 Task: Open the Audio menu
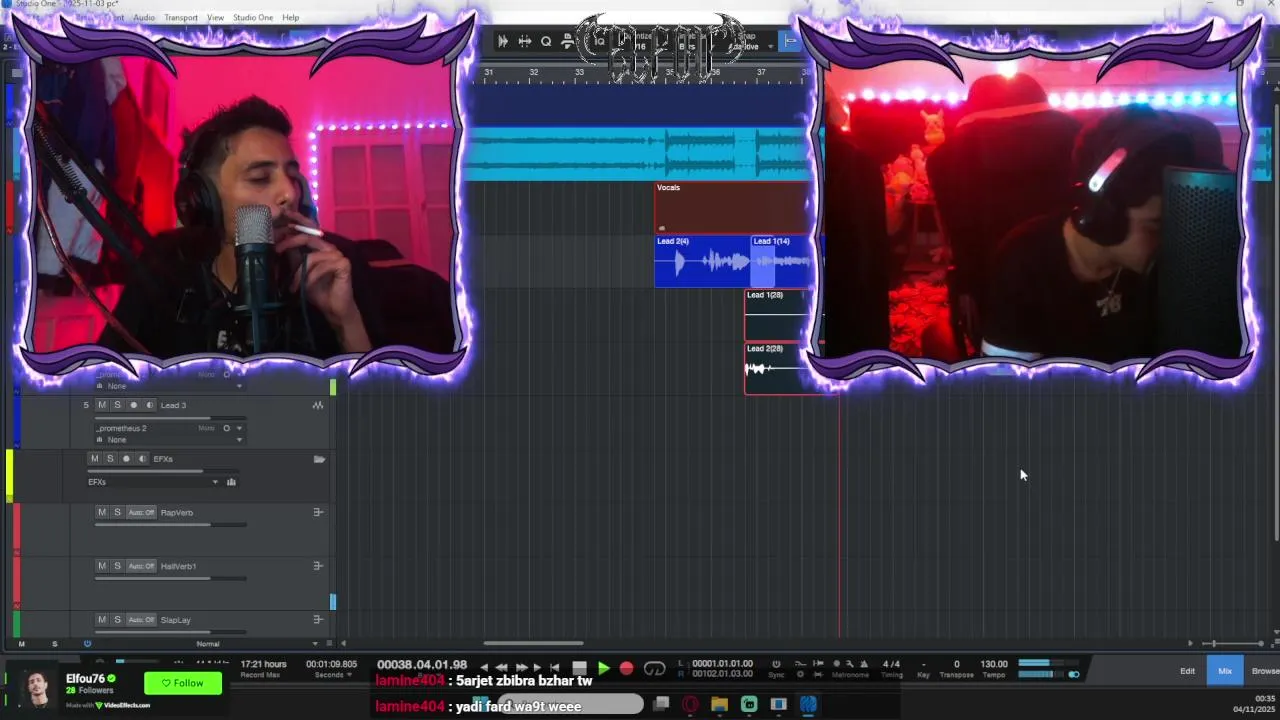[144, 18]
